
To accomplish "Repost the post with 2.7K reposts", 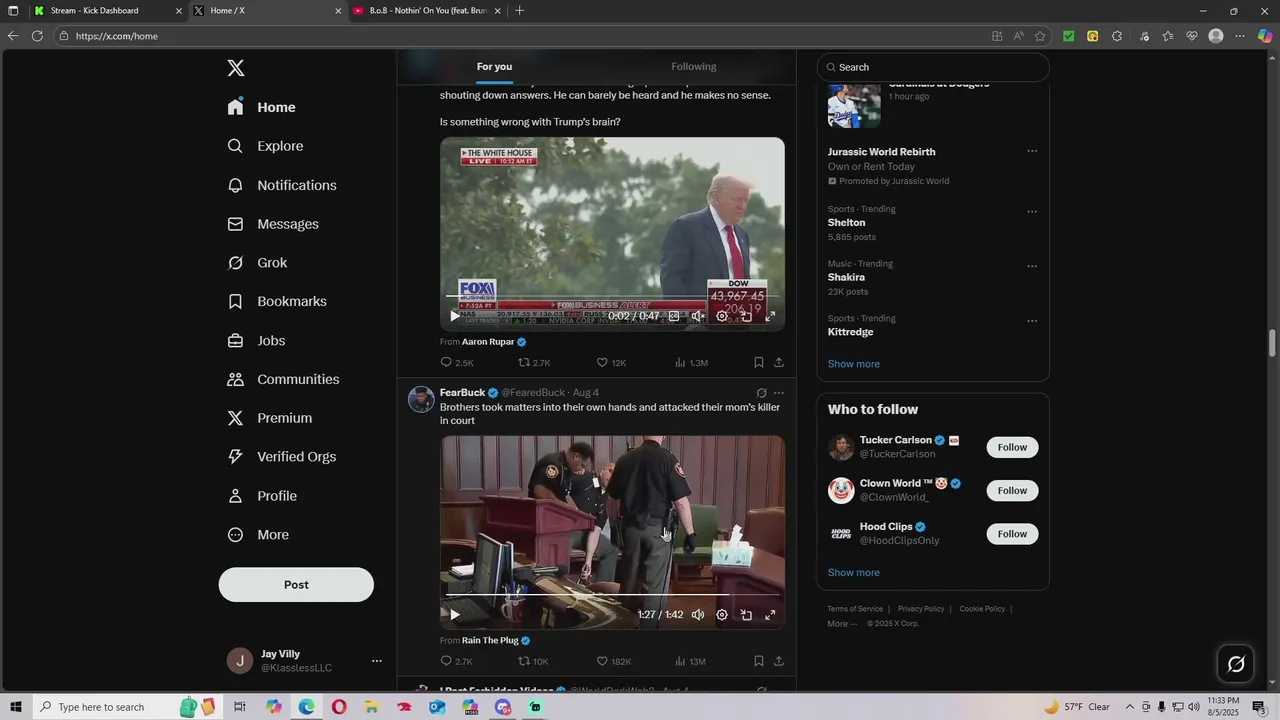I will coord(534,363).
